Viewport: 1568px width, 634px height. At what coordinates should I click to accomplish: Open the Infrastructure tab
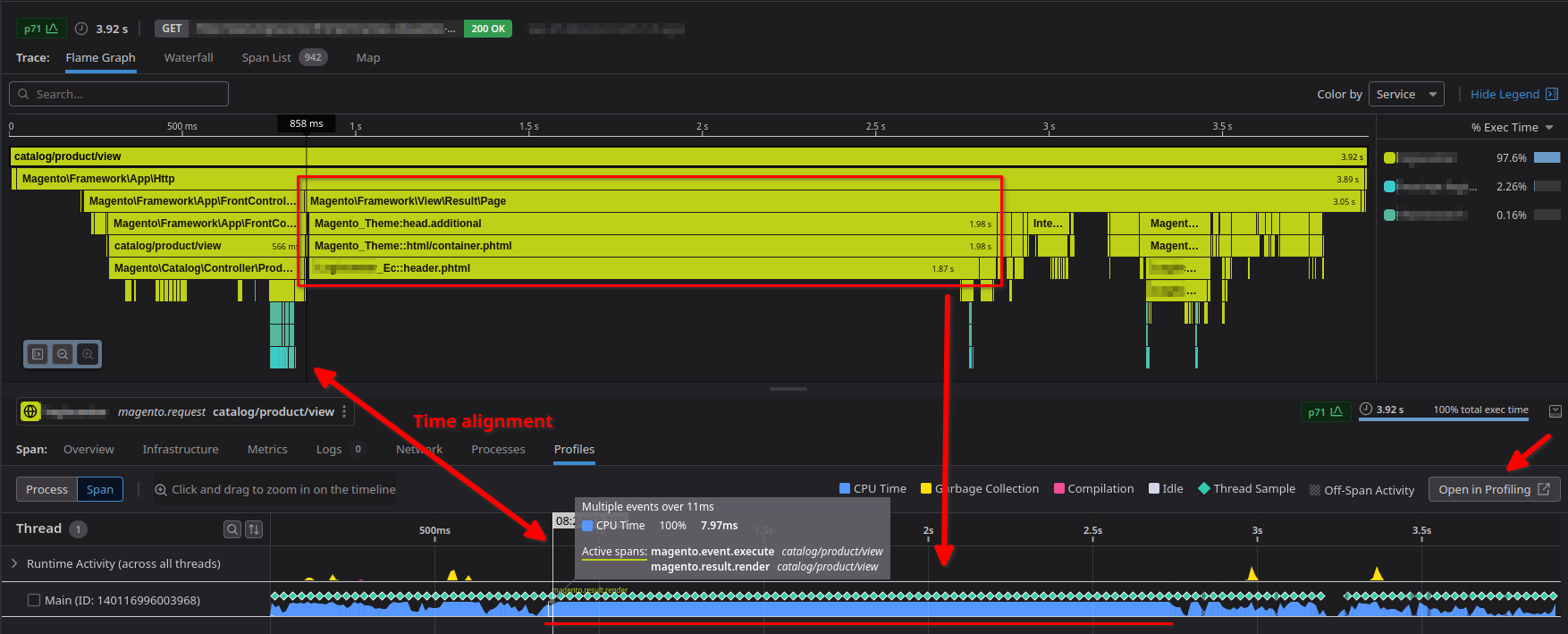(181, 449)
